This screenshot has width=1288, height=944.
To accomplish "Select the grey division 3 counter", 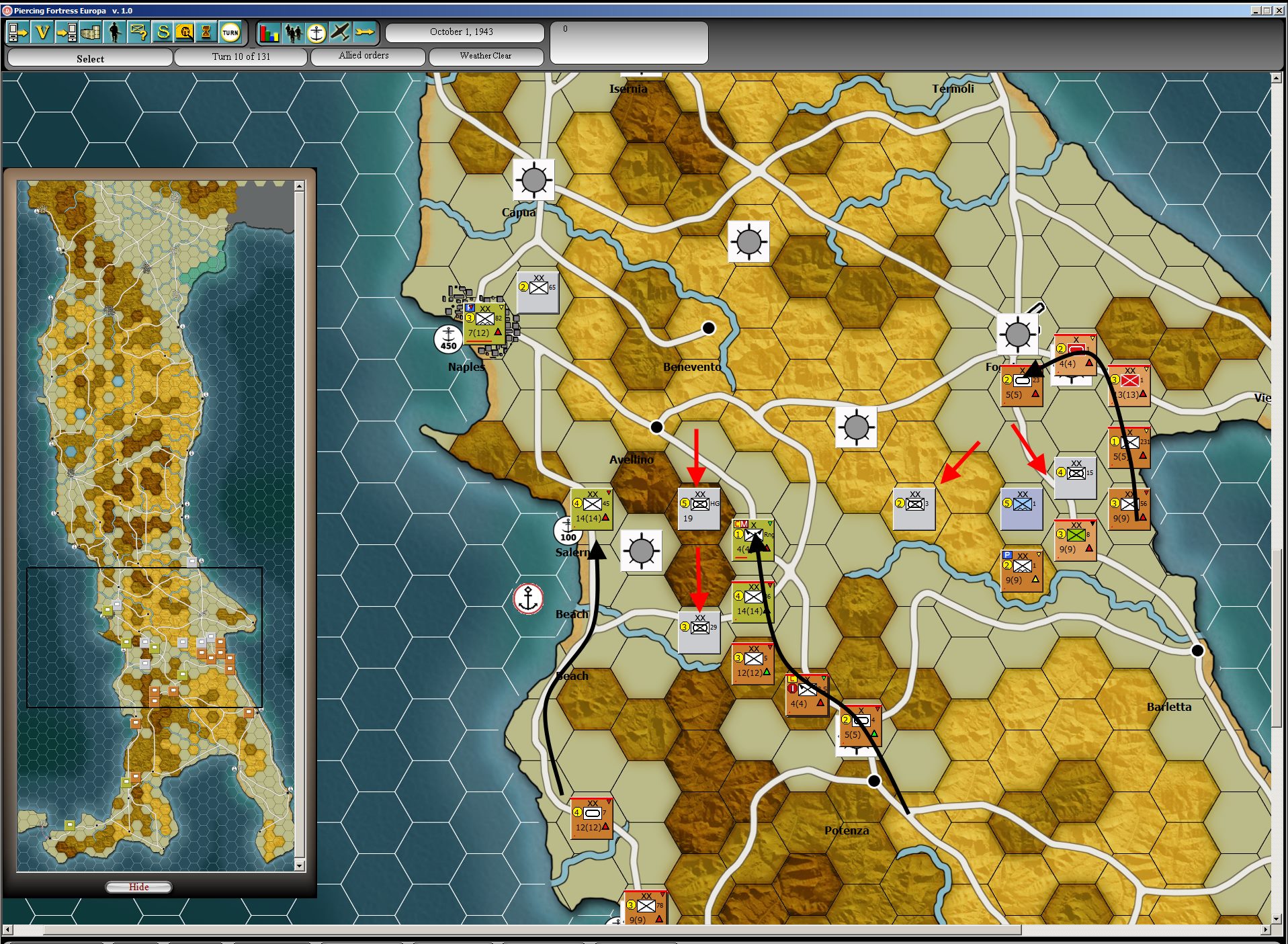I will 914,509.
